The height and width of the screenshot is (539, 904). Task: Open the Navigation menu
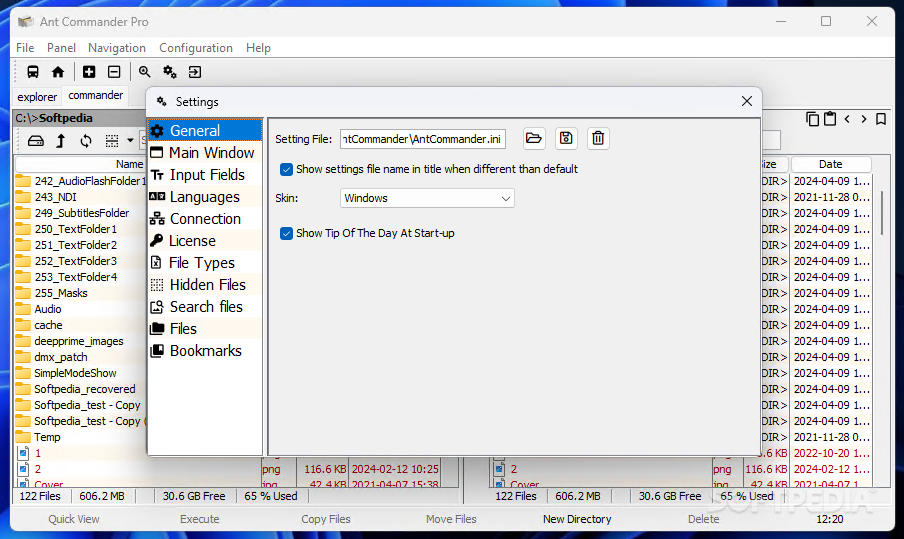(x=117, y=48)
